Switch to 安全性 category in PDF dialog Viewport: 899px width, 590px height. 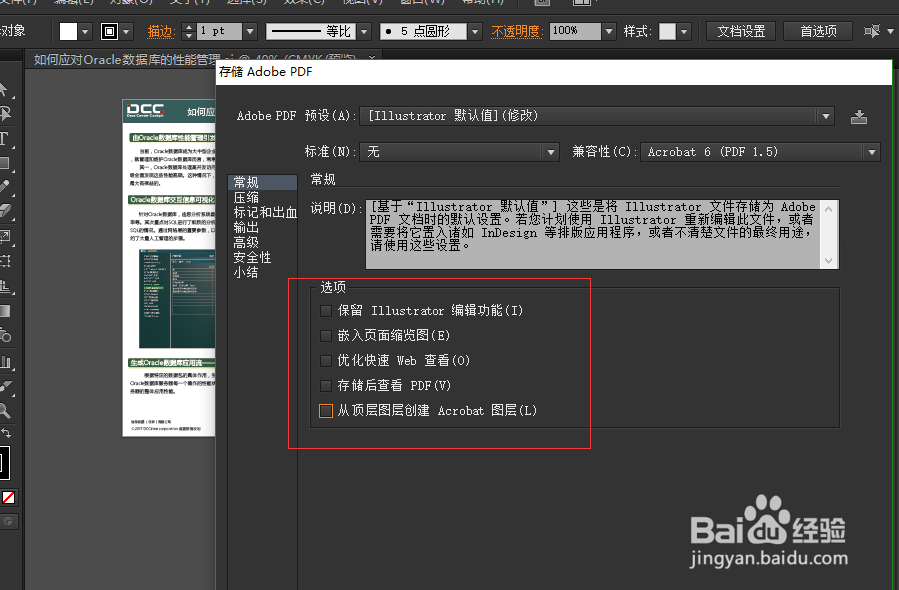pyautogui.click(x=252, y=257)
